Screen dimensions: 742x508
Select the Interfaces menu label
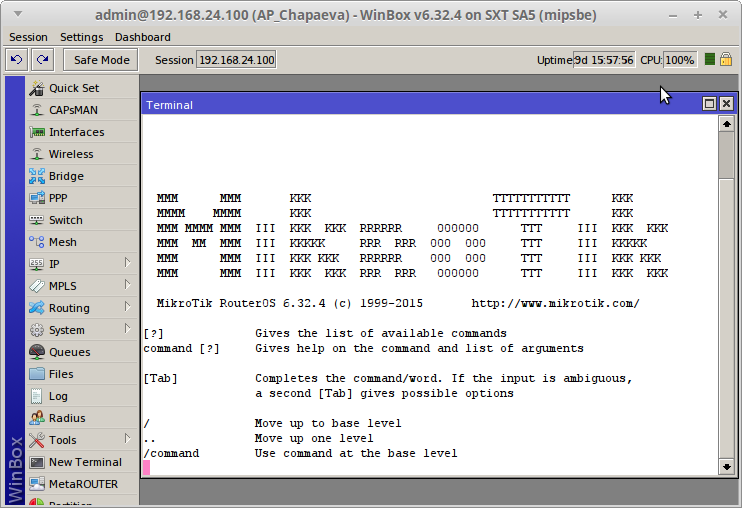point(77,132)
